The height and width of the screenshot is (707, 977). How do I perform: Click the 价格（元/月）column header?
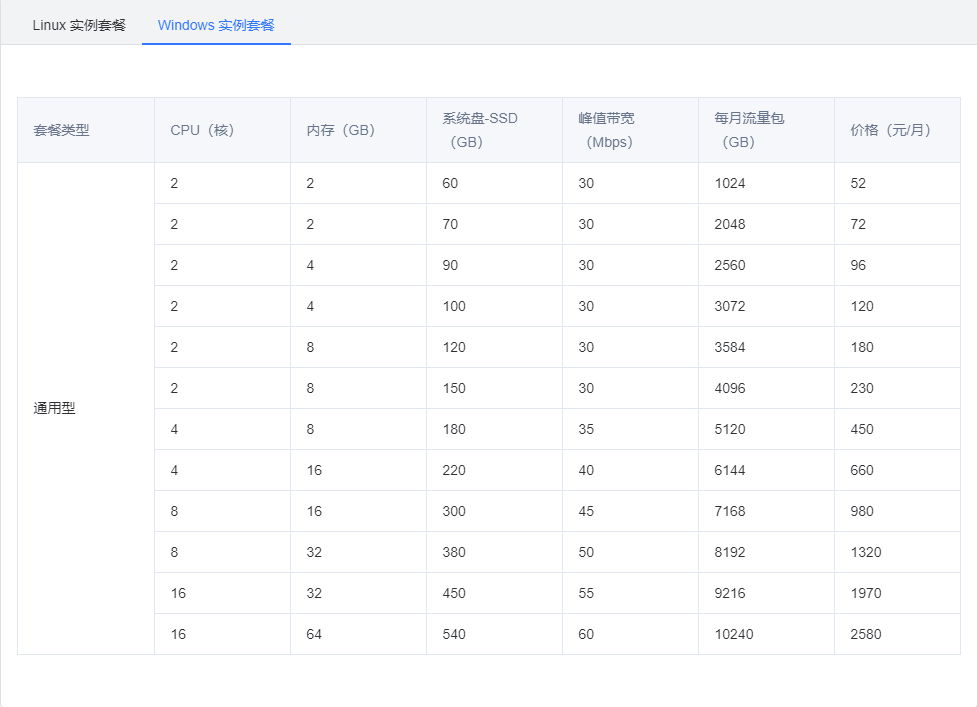pos(890,130)
